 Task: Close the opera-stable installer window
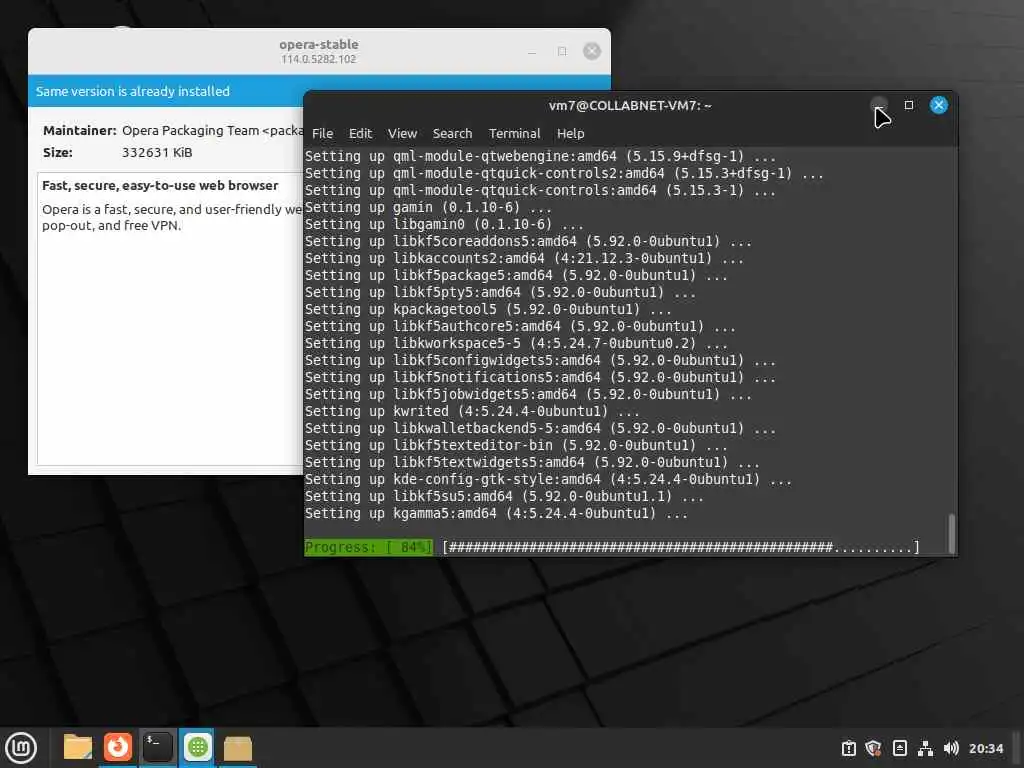(x=592, y=51)
